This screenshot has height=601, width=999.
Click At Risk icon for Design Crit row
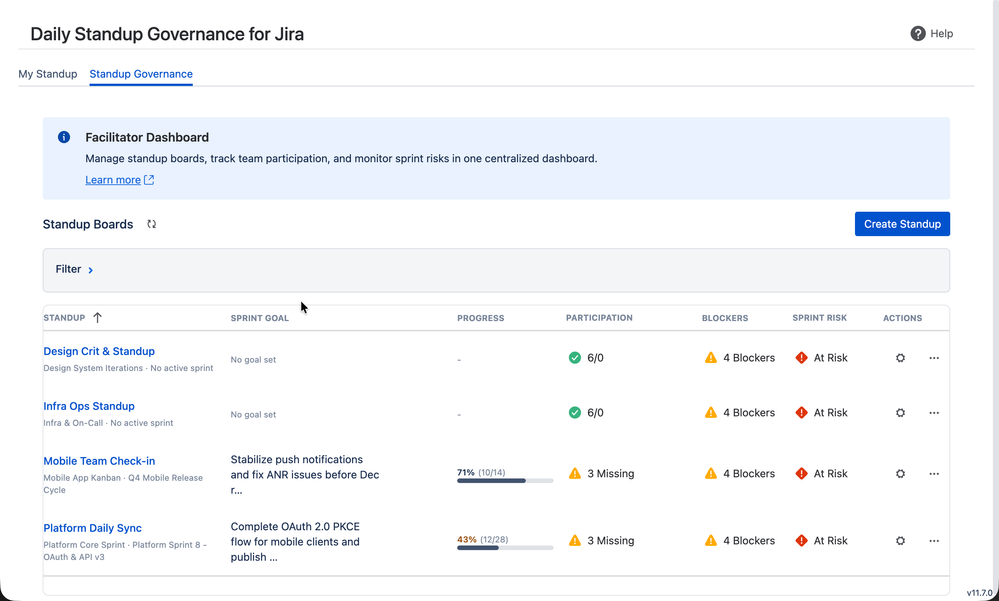[x=801, y=358]
